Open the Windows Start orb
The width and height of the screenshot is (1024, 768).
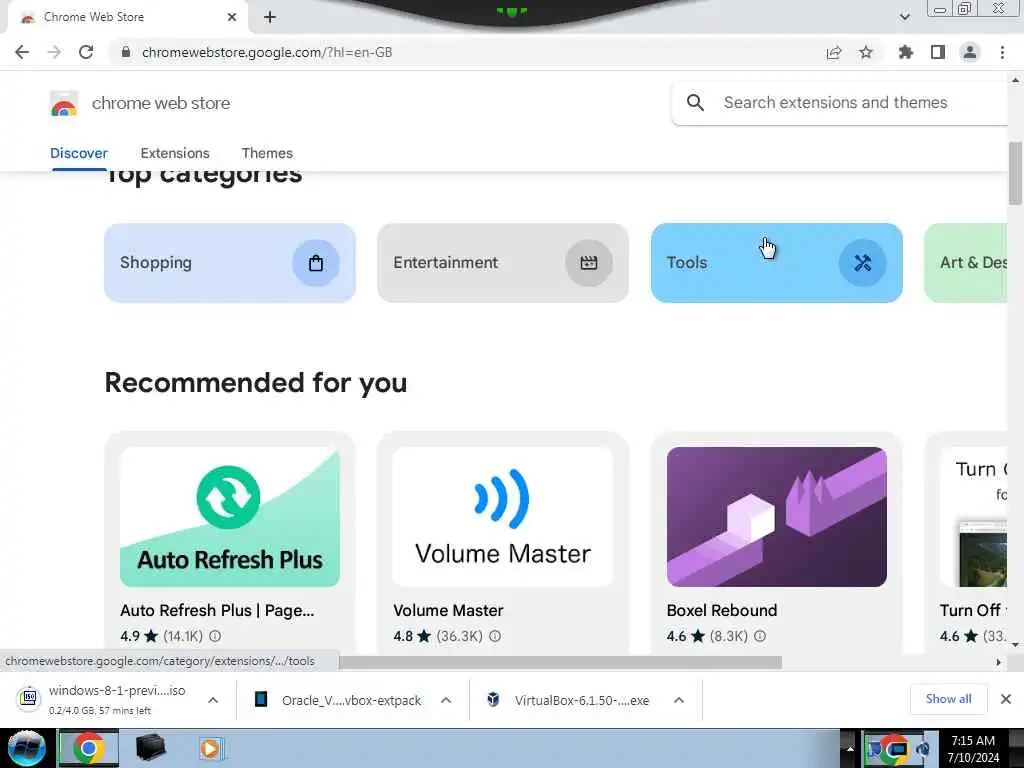26,748
